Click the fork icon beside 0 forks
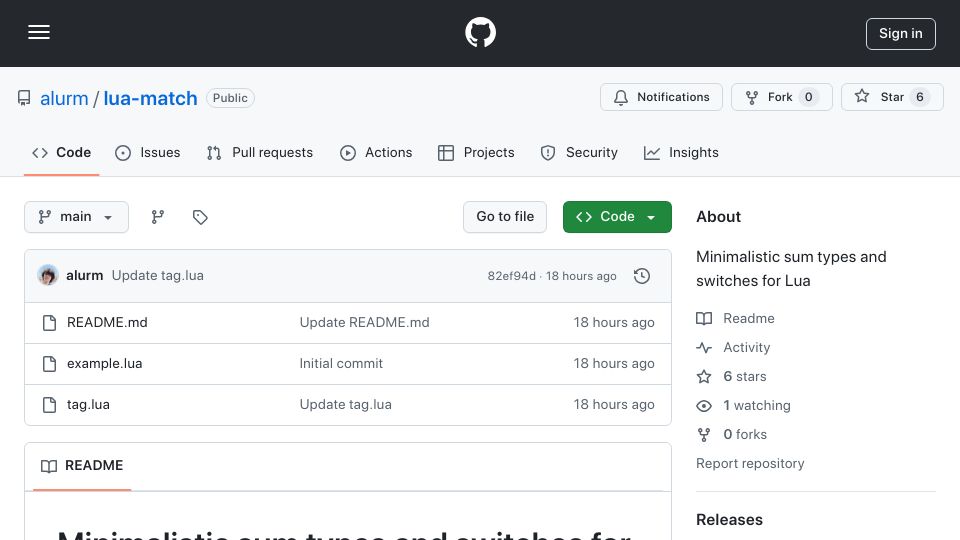Image resolution: width=960 pixels, height=540 pixels. [x=704, y=435]
